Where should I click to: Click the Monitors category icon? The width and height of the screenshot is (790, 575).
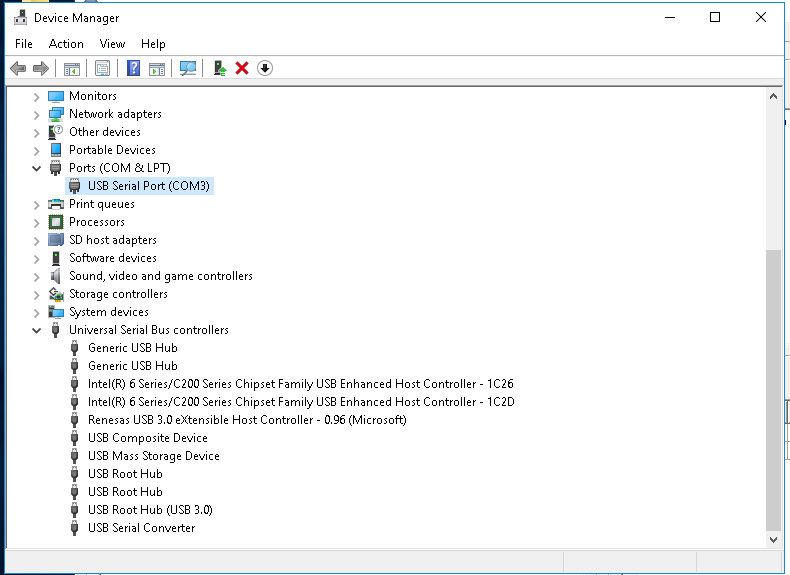tap(56, 96)
